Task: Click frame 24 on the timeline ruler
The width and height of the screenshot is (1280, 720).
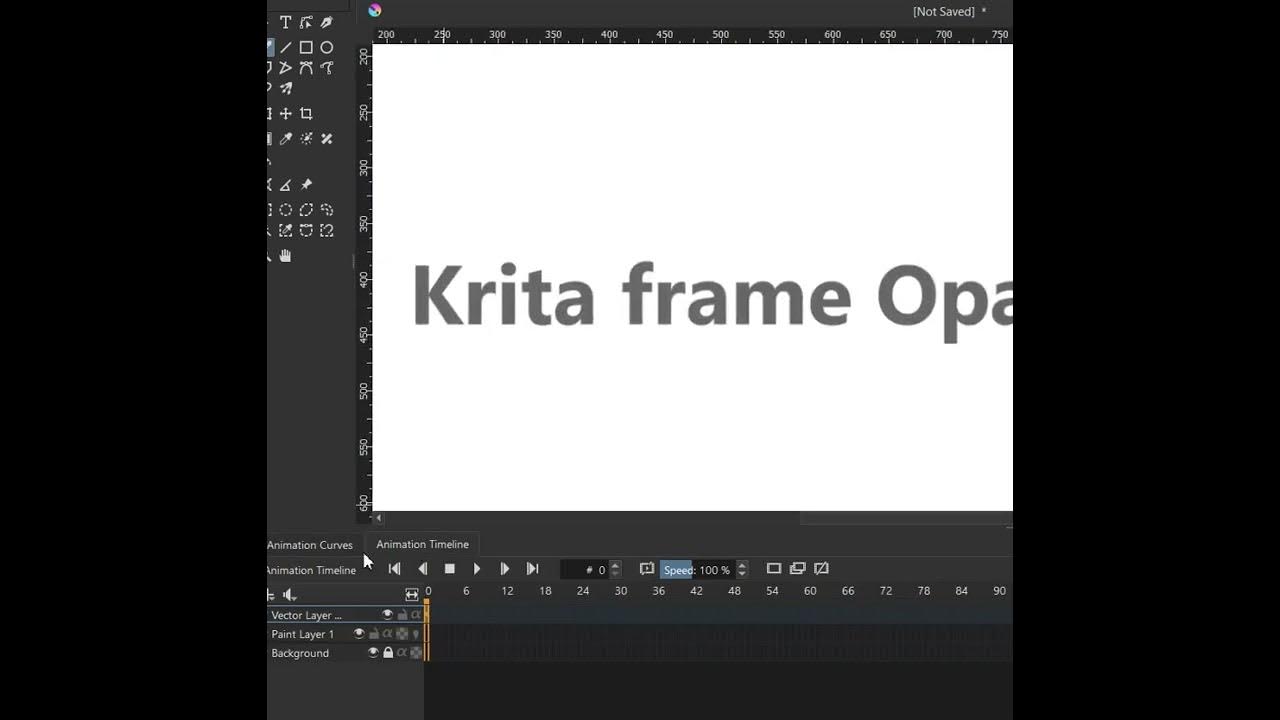Action: click(583, 591)
